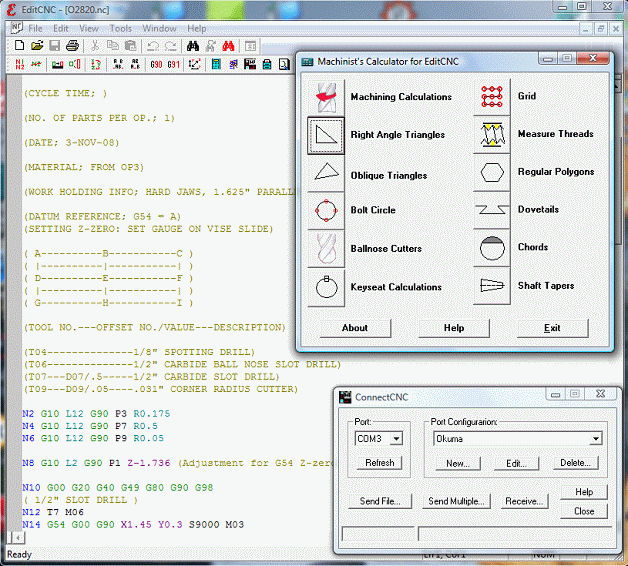Click the red binoculars search icon
The width and height of the screenshot is (628, 566).
[228, 46]
